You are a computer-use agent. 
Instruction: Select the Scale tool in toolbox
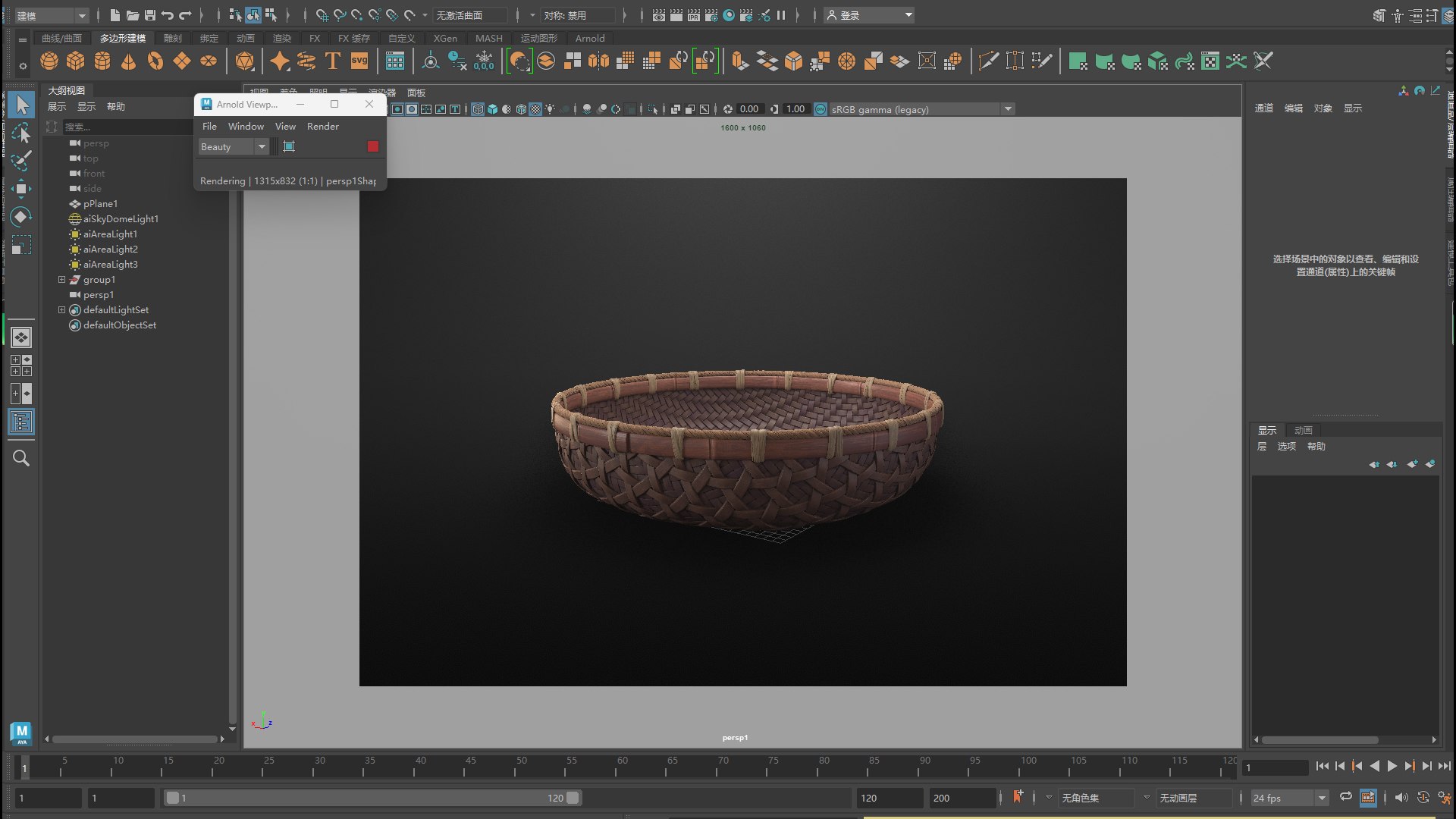(x=21, y=245)
